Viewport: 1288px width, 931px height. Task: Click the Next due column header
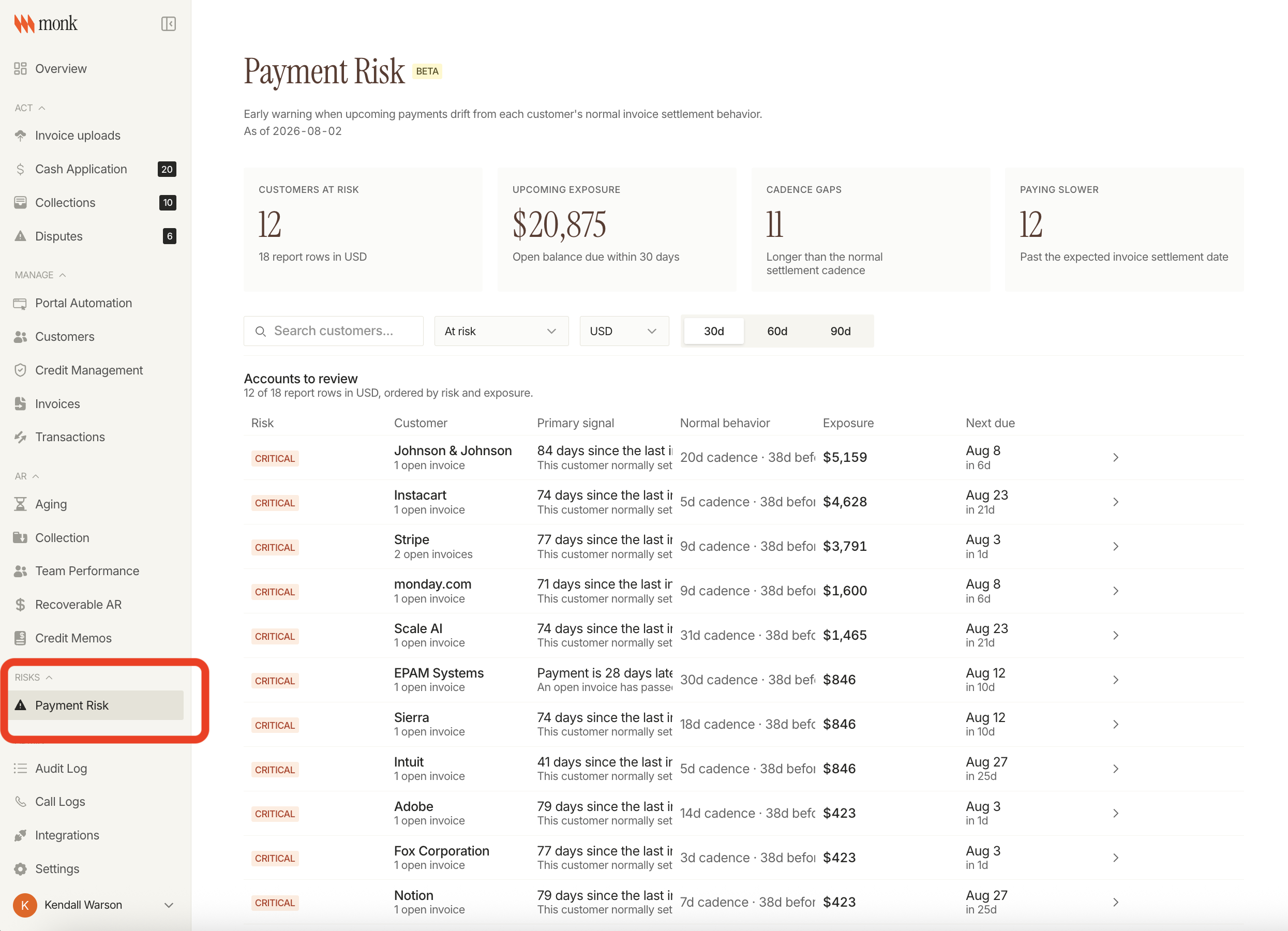[x=990, y=423]
